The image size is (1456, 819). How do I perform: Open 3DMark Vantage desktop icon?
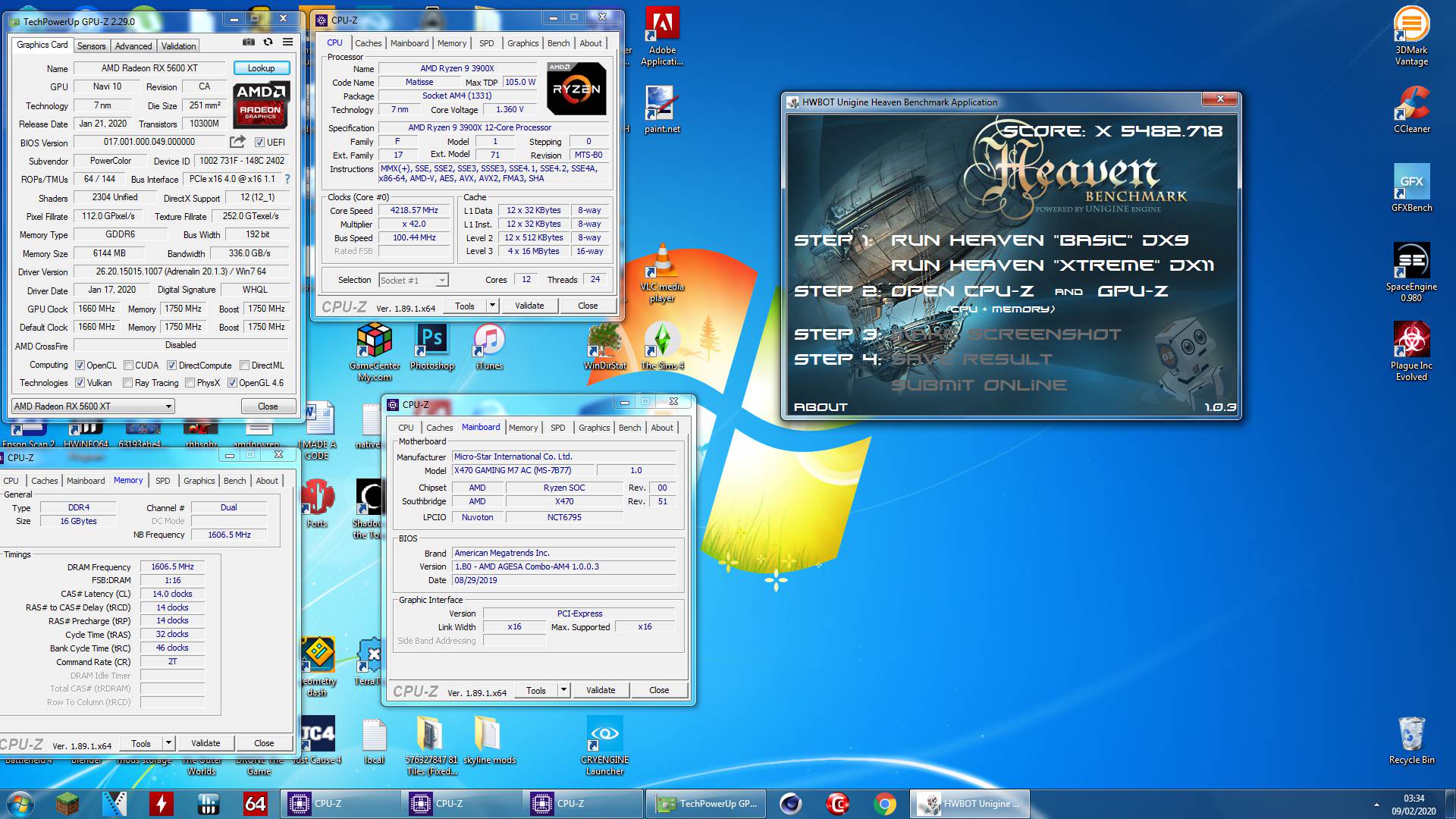[x=1411, y=36]
